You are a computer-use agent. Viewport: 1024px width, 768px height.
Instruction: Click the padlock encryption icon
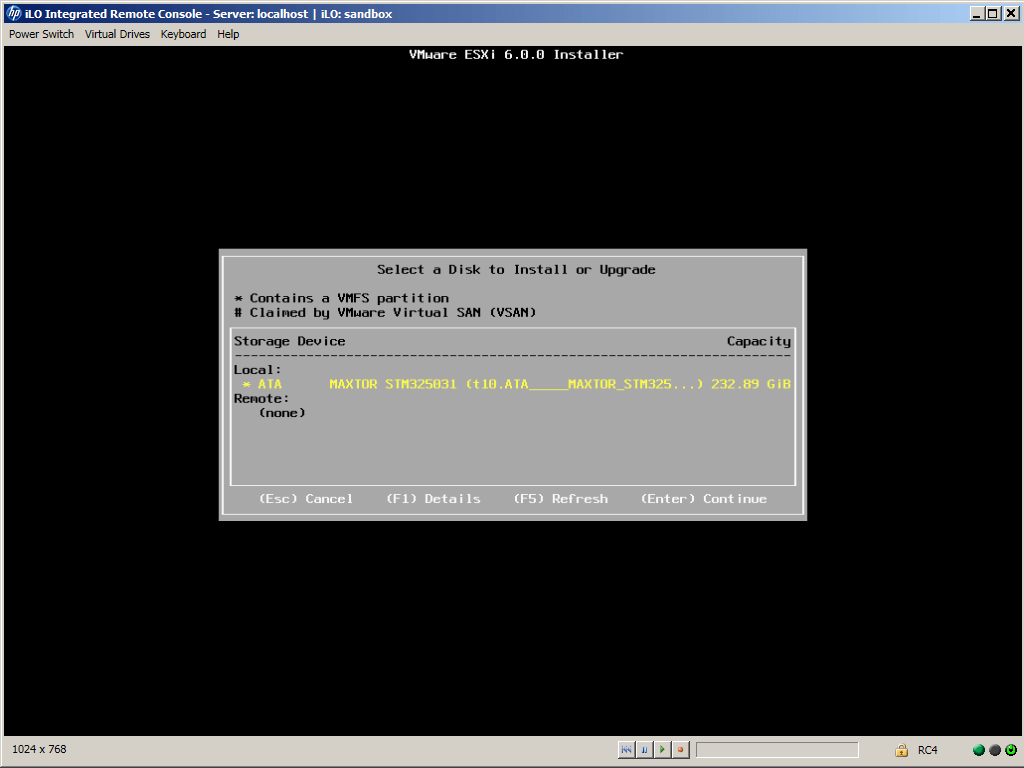click(x=901, y=750)
